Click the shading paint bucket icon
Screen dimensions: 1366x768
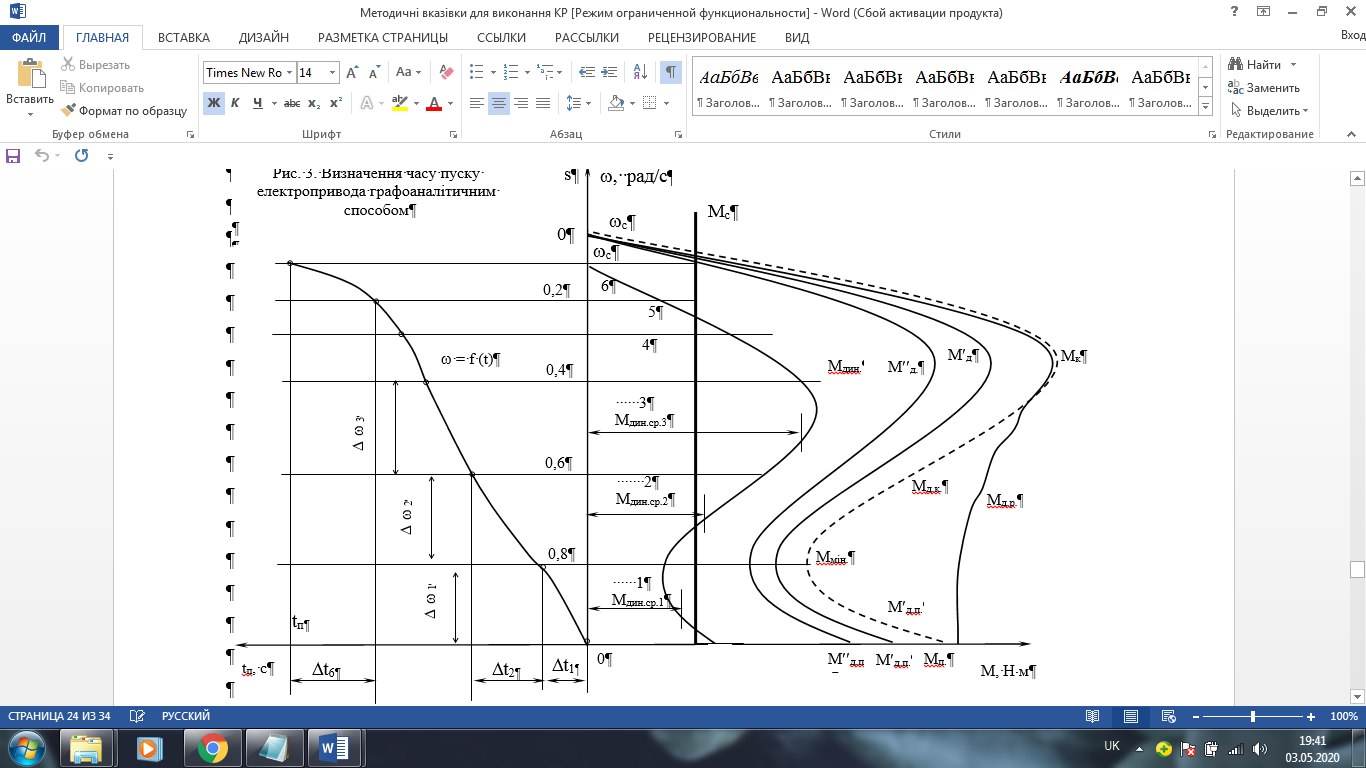tap(615, 103)
